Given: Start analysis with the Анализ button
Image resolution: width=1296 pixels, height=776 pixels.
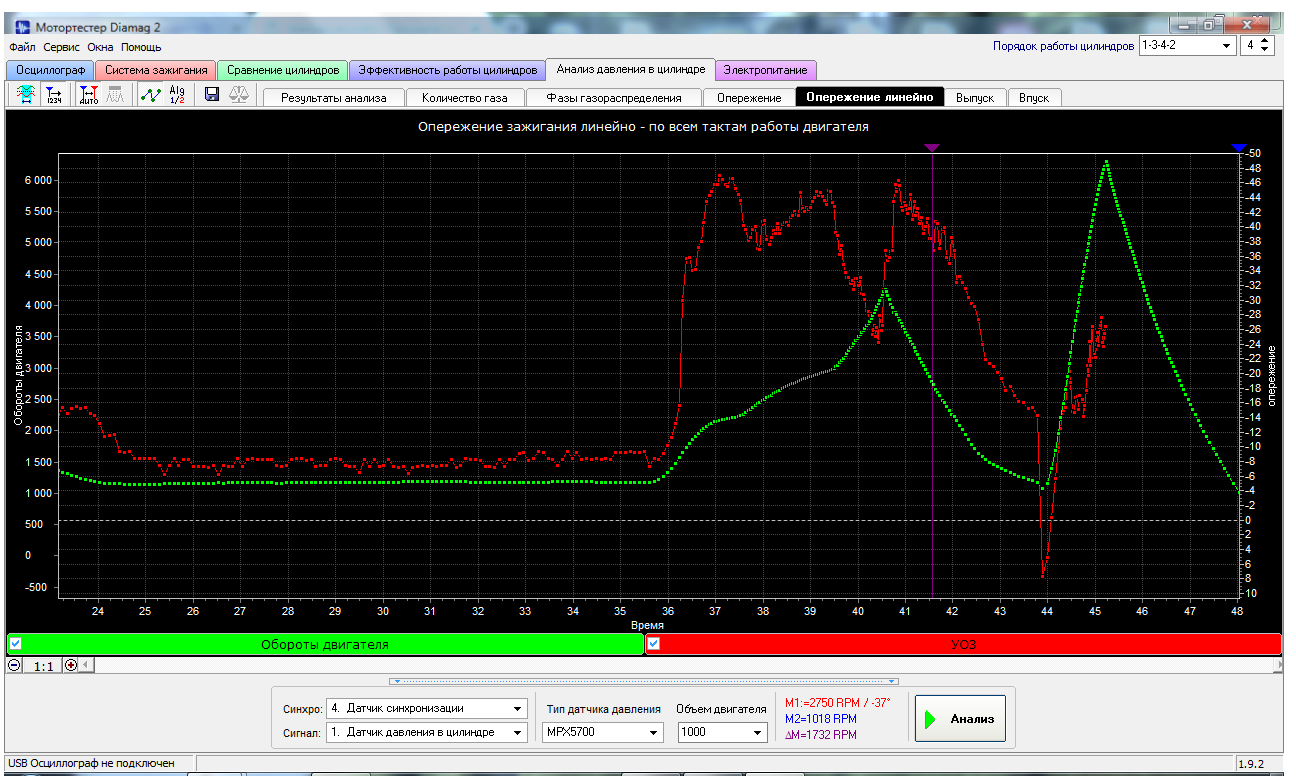Looking at the screenshot, I should [x=960, y=719].
